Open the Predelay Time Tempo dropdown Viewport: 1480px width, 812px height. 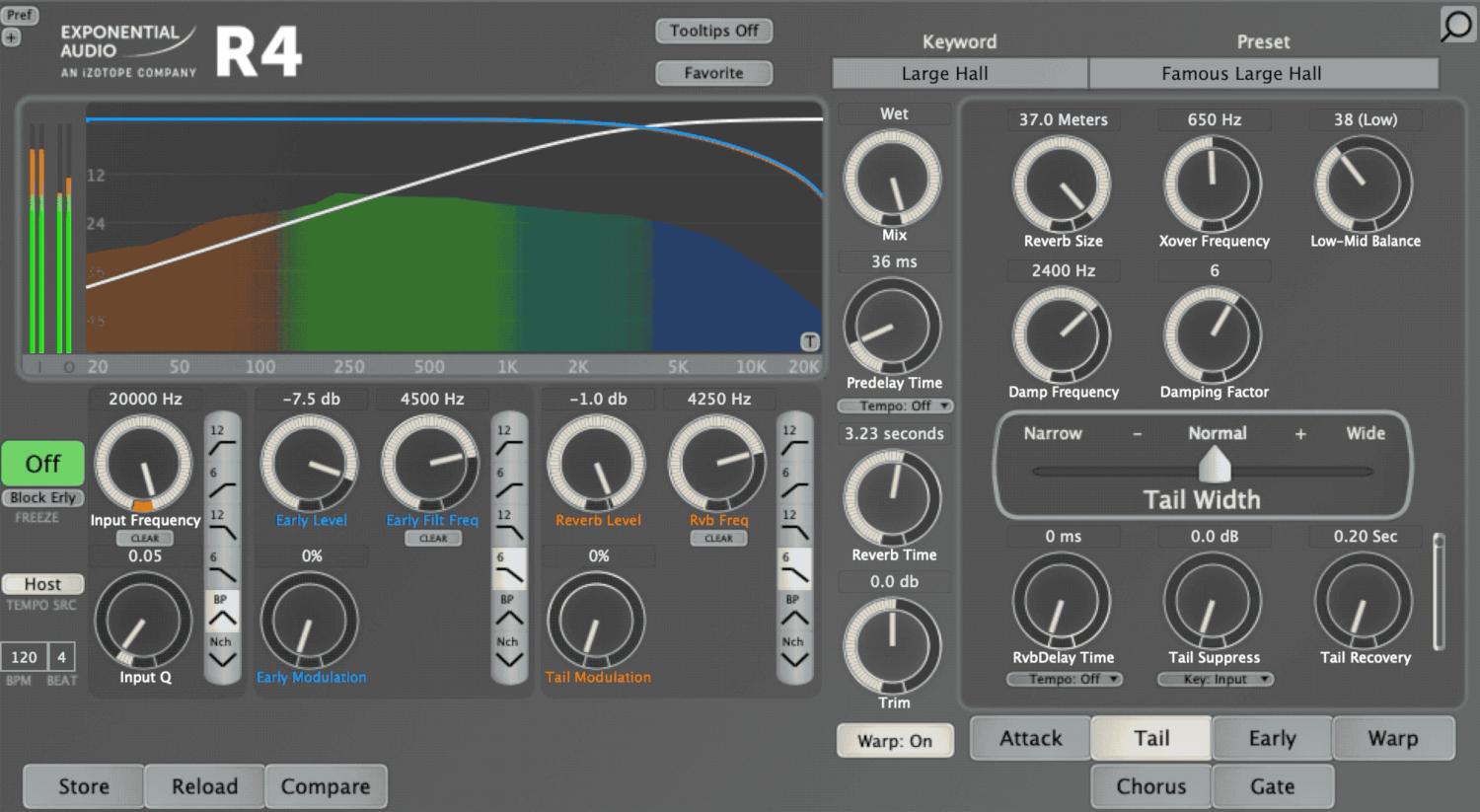(x=895, y=406)
